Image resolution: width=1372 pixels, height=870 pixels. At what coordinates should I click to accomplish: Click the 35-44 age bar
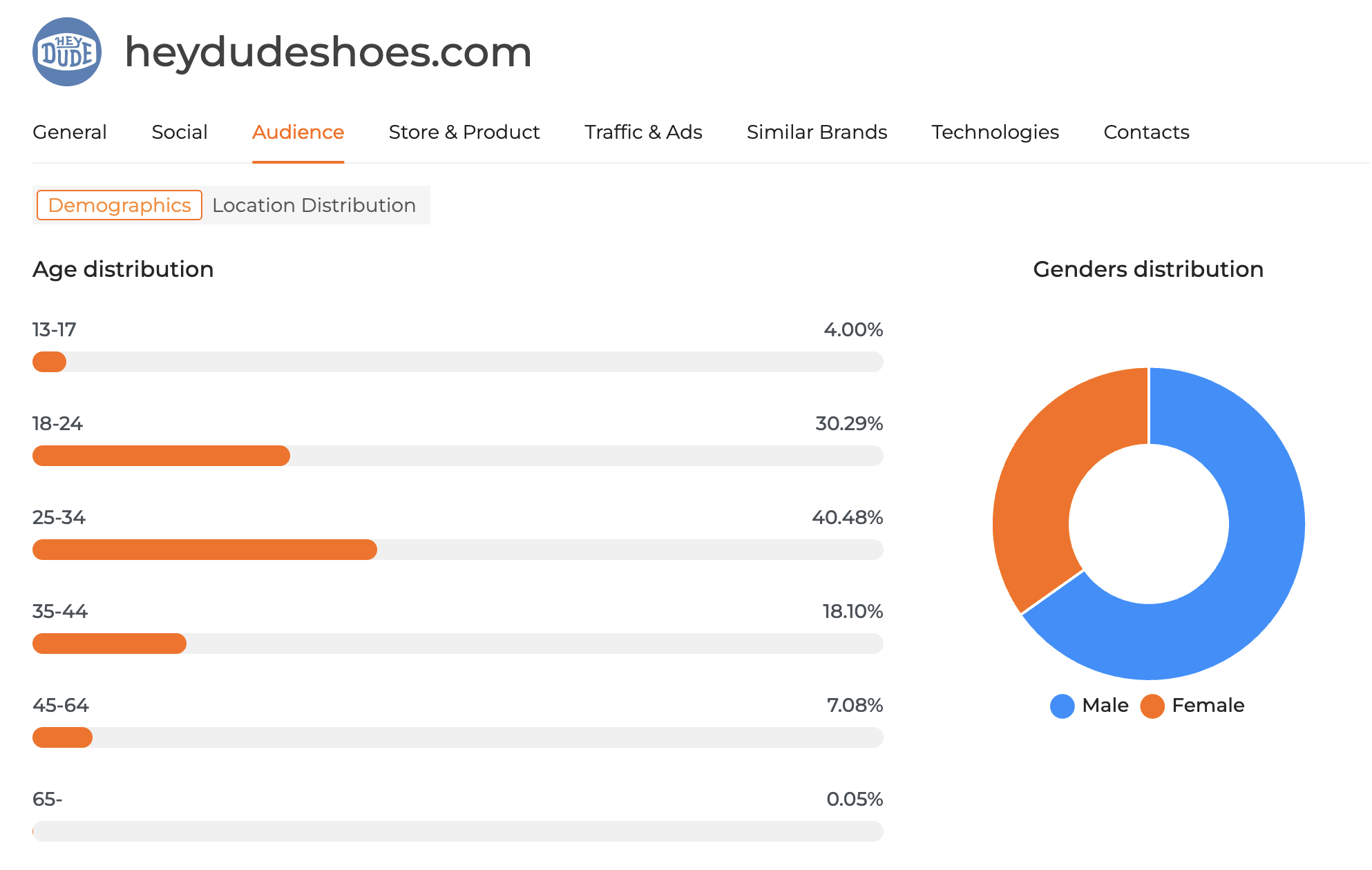[109, 644]
